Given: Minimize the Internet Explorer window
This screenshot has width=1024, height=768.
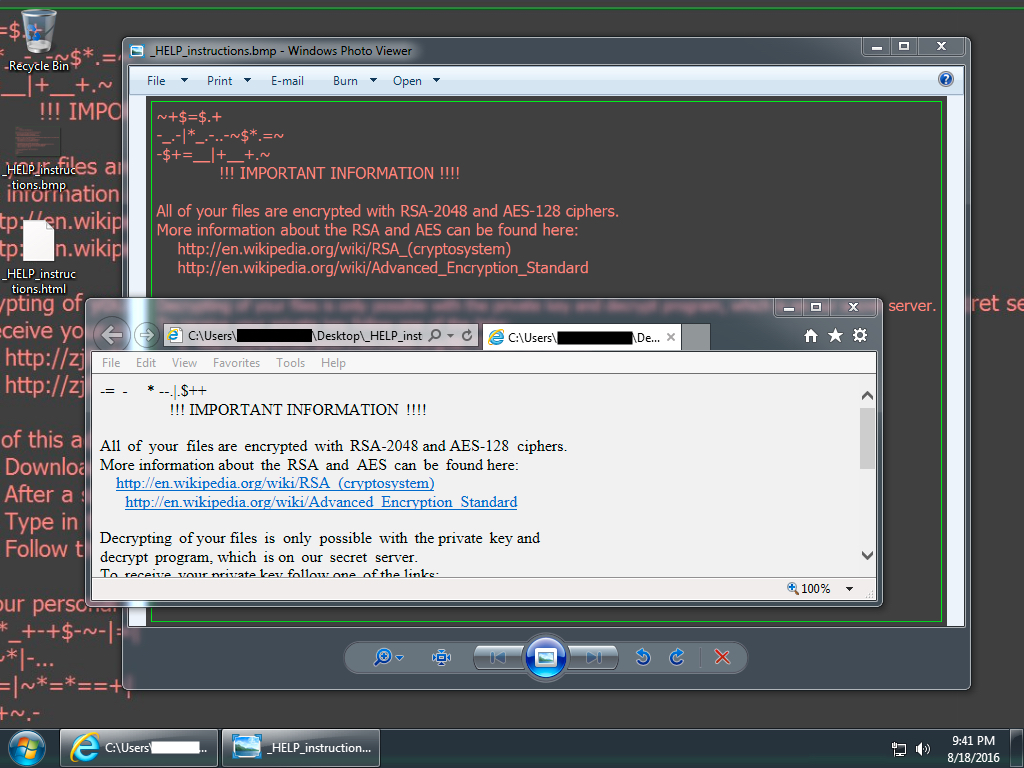Looking at the screenshot, I should 789,307.
